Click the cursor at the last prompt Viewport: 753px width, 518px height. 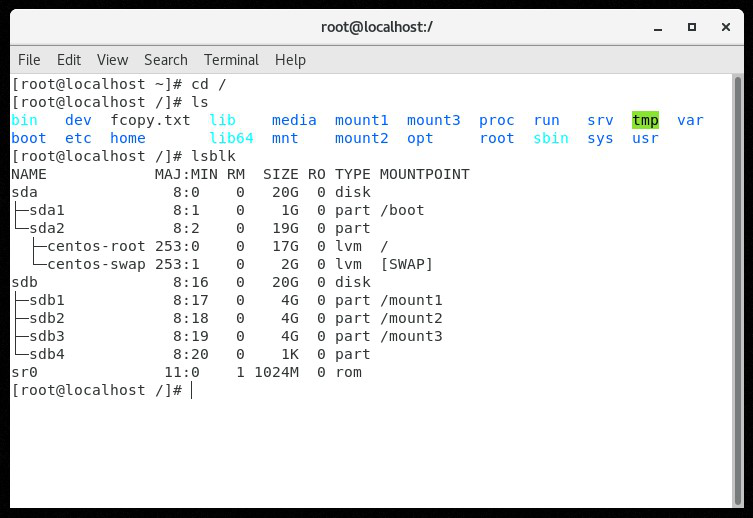[191, 390]
